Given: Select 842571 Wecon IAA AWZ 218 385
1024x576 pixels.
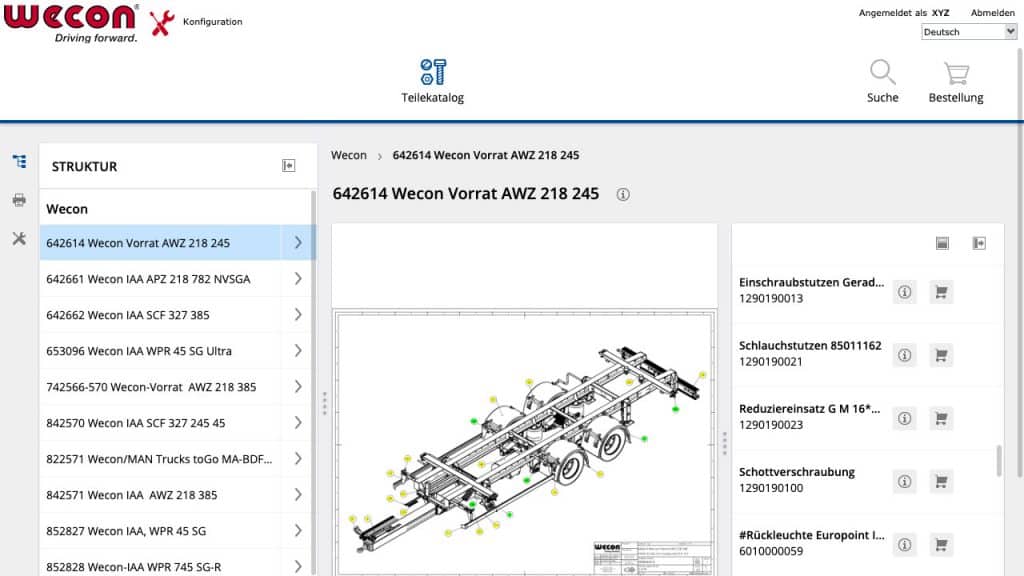Looking at the screenshot, I should click(161, 494).
